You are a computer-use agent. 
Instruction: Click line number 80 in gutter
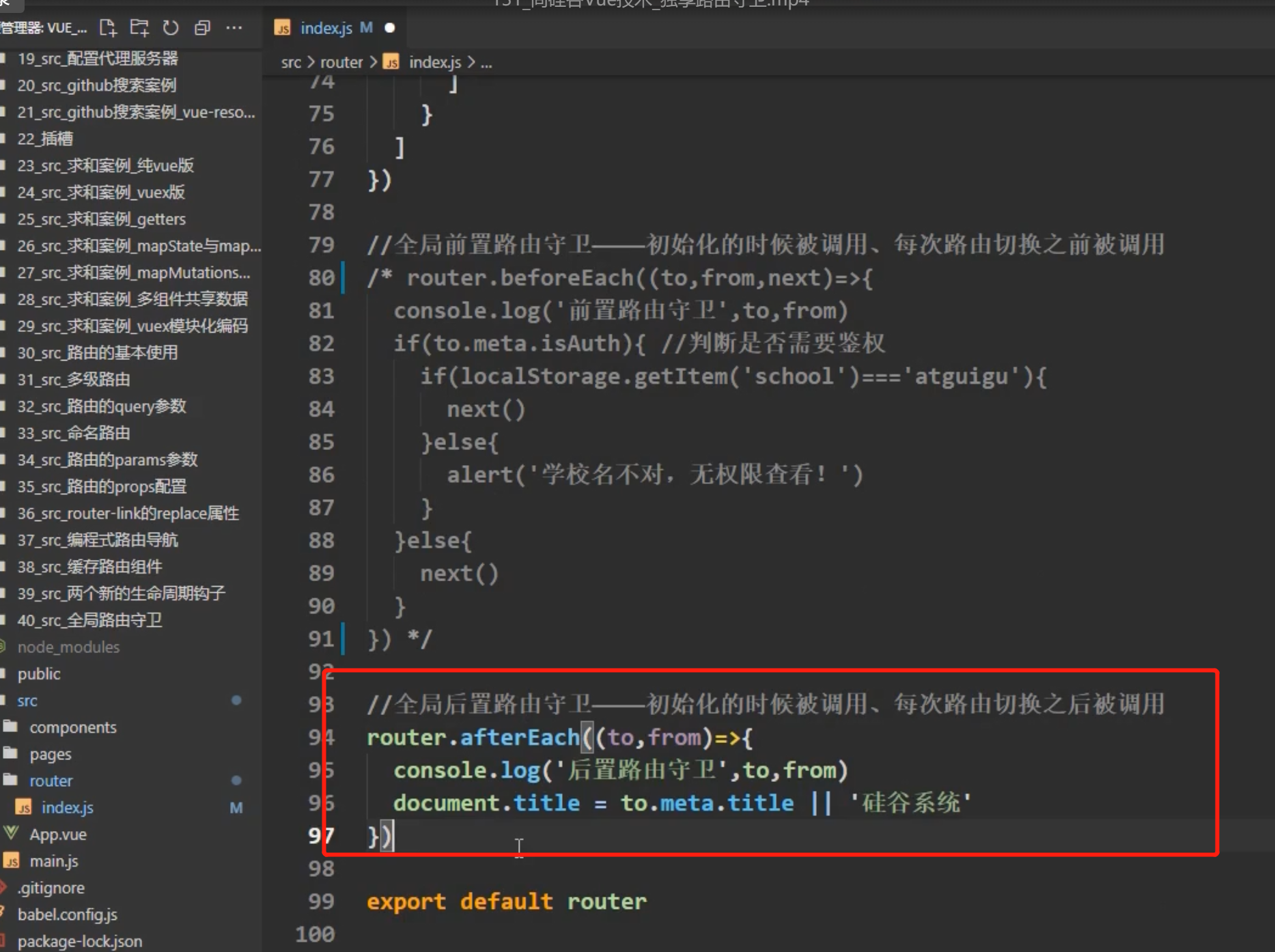coord(321,278)
